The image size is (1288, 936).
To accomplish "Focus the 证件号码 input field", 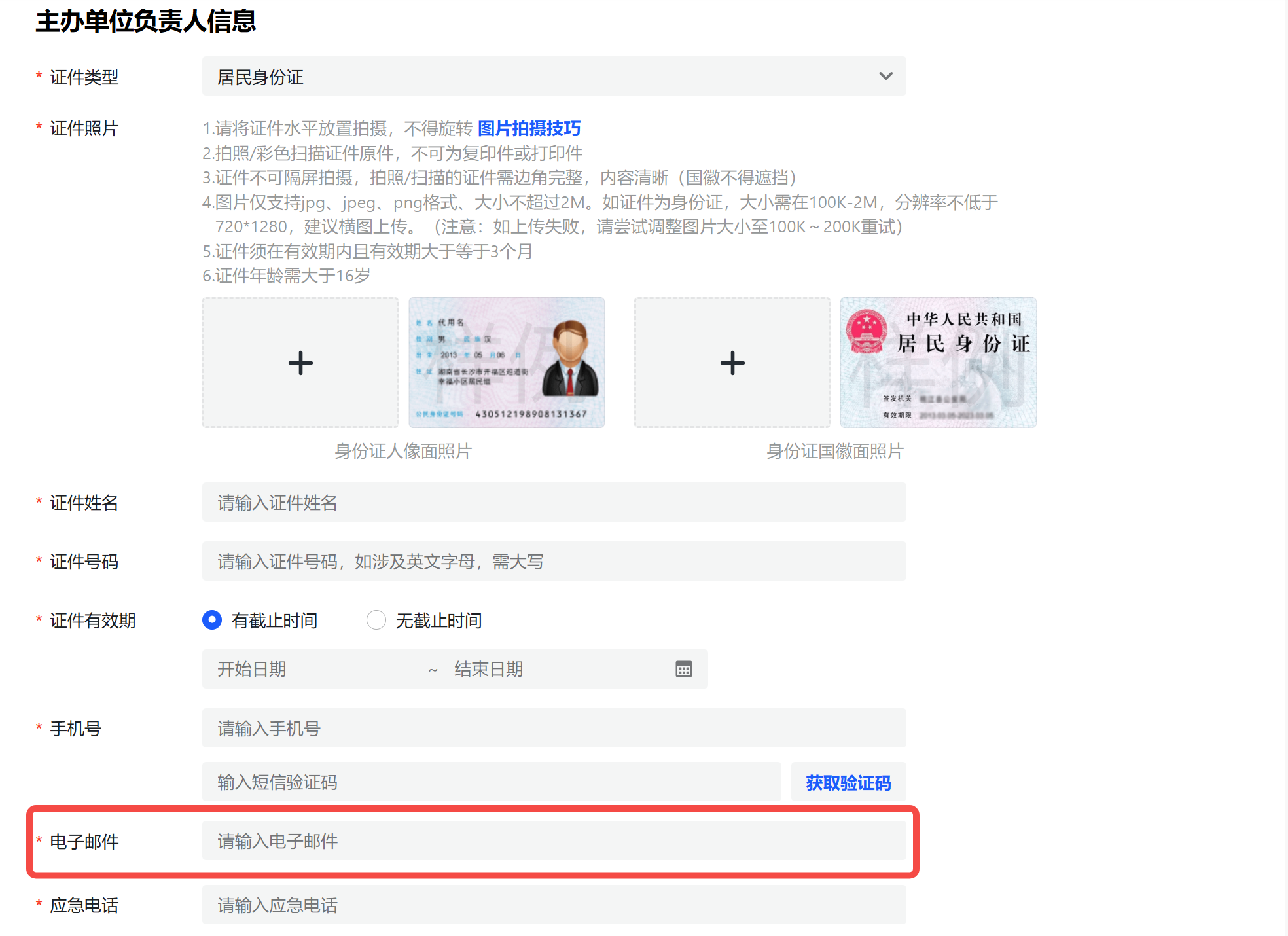I will 553,562.
